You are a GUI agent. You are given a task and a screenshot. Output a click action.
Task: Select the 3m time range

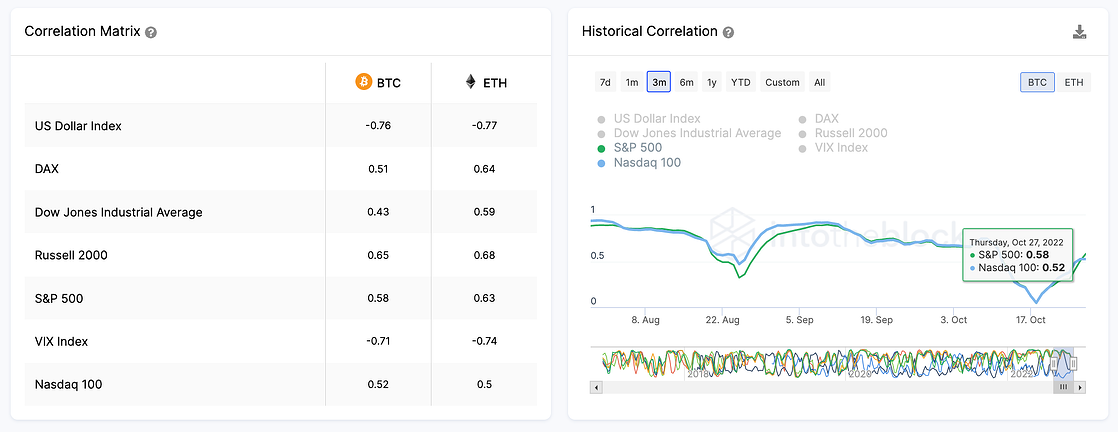tap(659, 82)
